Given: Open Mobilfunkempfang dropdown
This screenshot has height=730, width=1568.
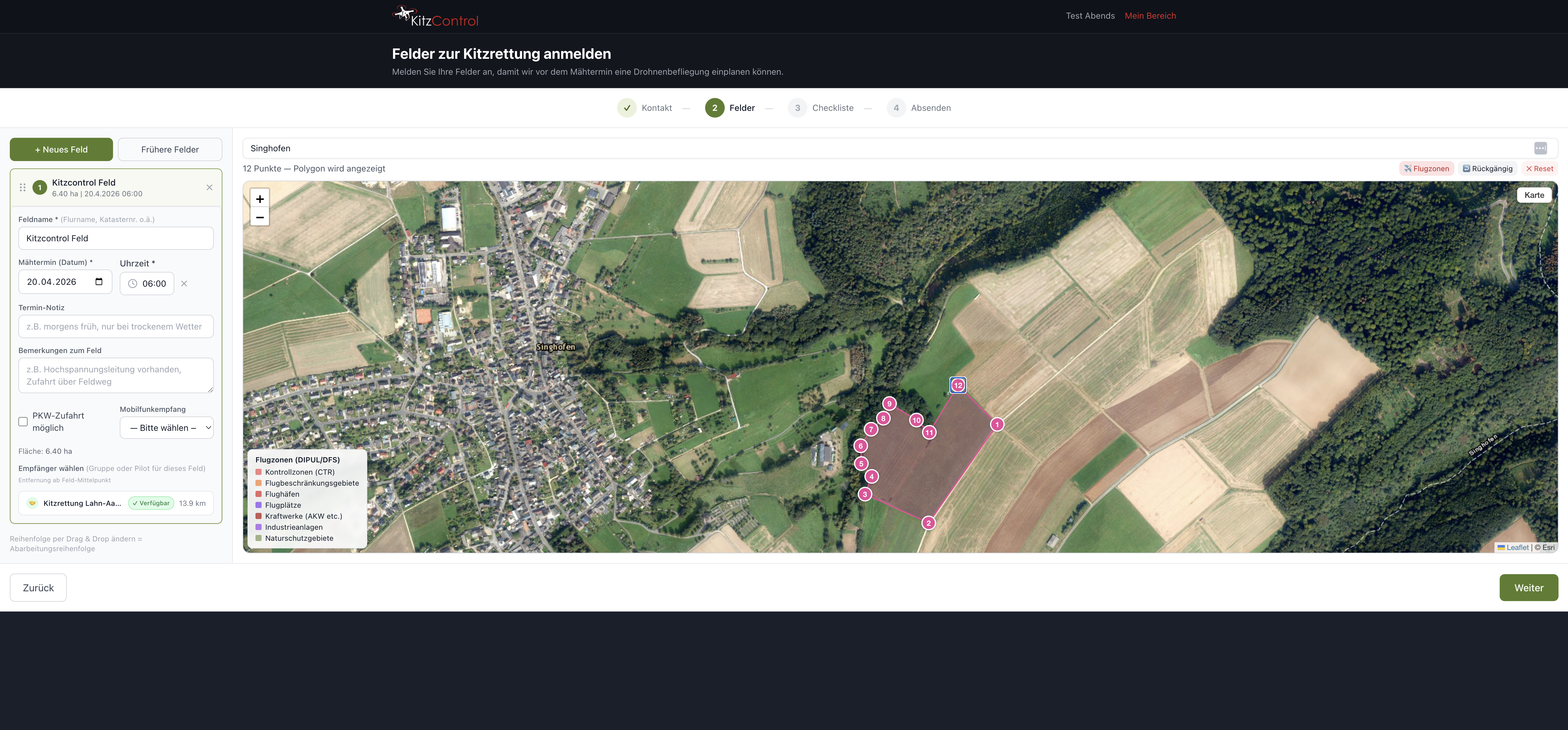Looking at the screenshot, I should tap(167, 428).
